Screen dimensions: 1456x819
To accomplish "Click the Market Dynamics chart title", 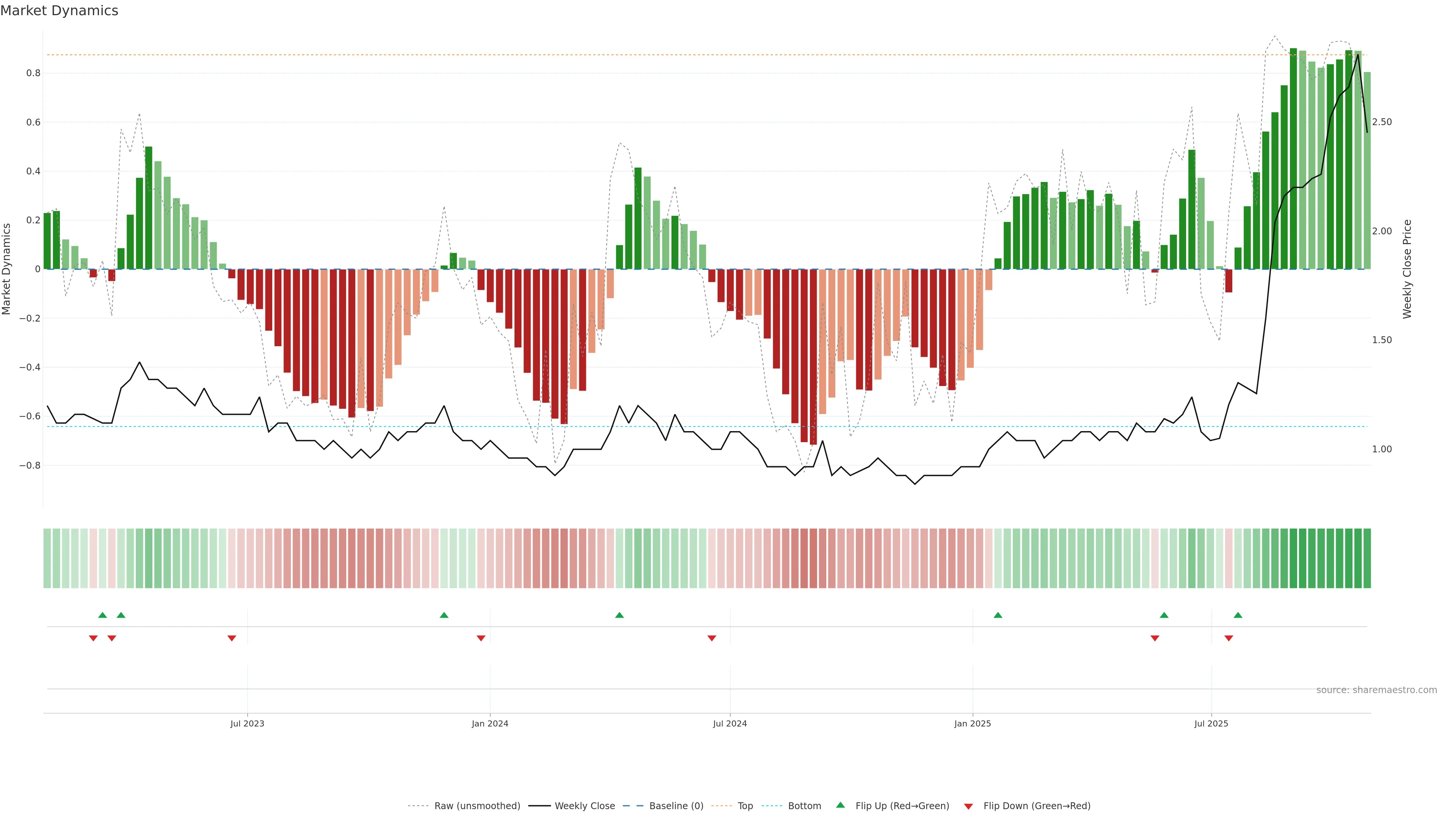I will (x=60, y=11).
